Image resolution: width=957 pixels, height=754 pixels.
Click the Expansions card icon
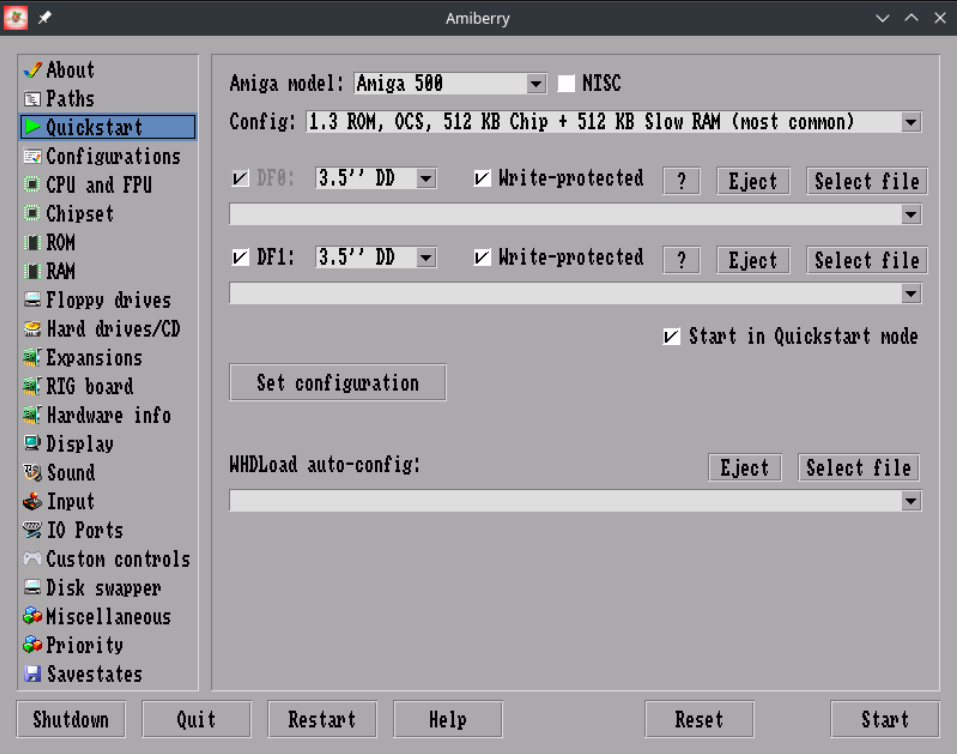[32, 357]
